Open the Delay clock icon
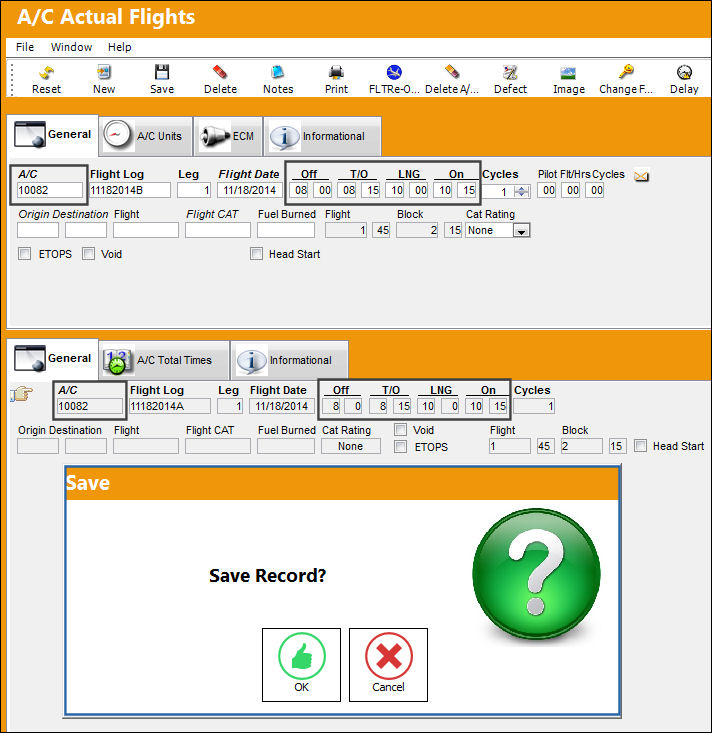Screen dimensions: 712x733 pyautogui.click(x=684, y=72)
